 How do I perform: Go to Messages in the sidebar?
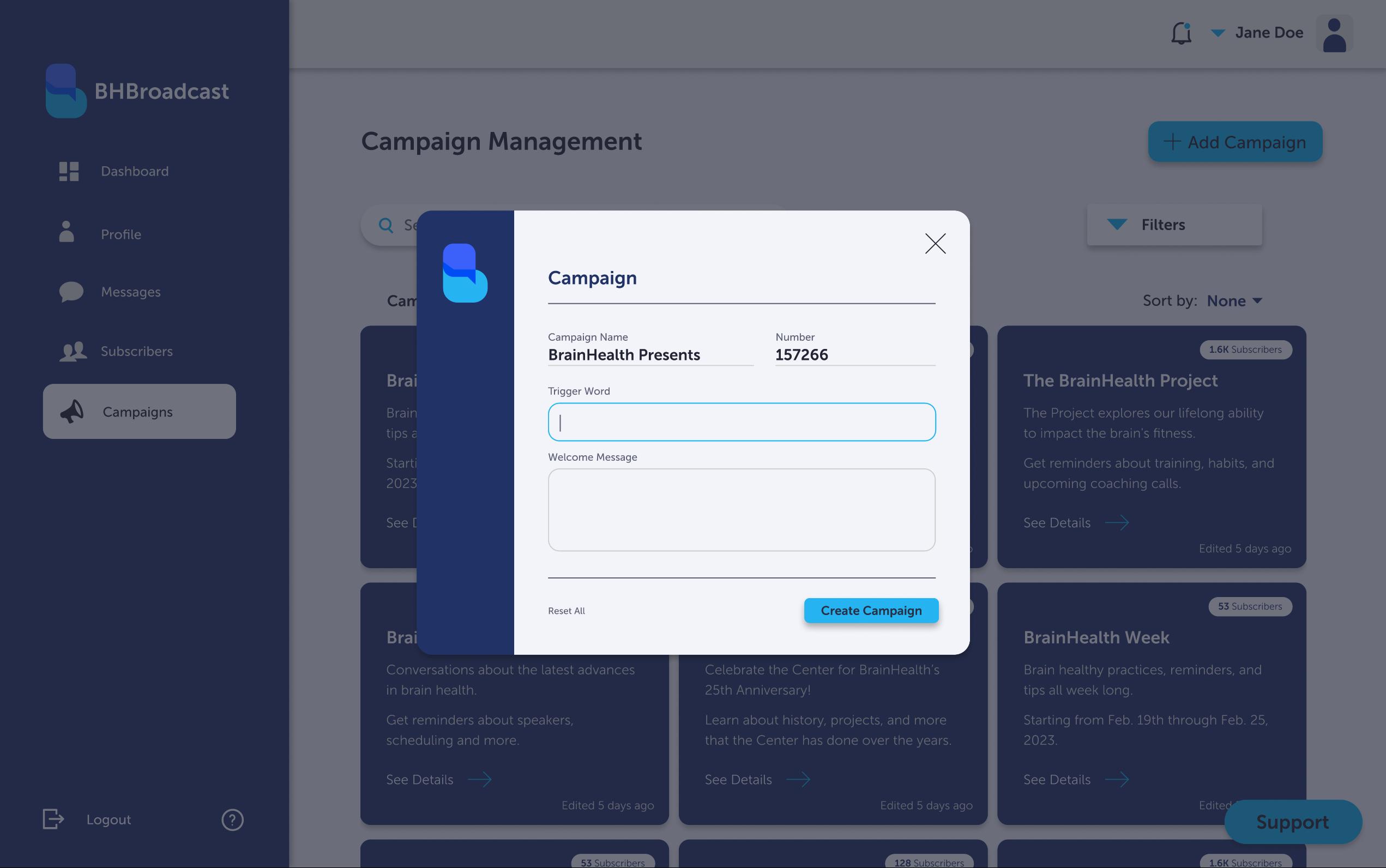coord(130,292)
